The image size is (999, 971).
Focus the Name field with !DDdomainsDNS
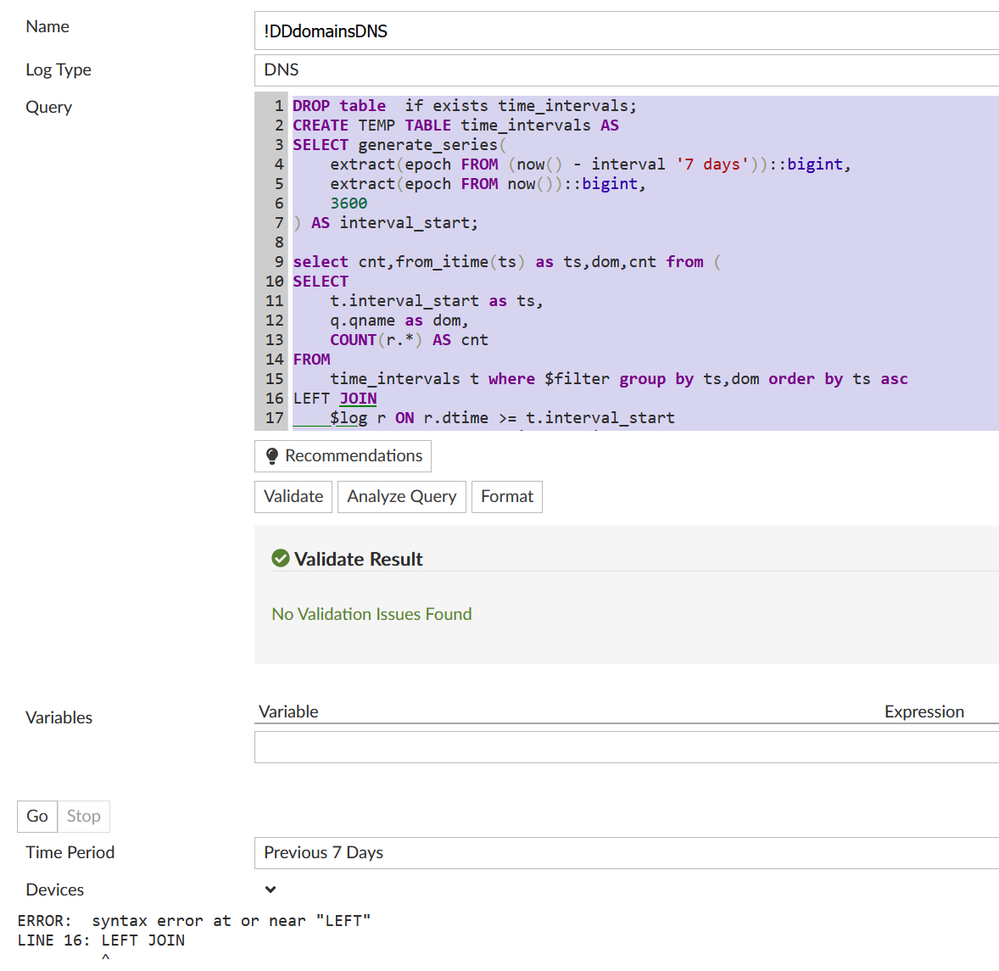click(626, 31)
